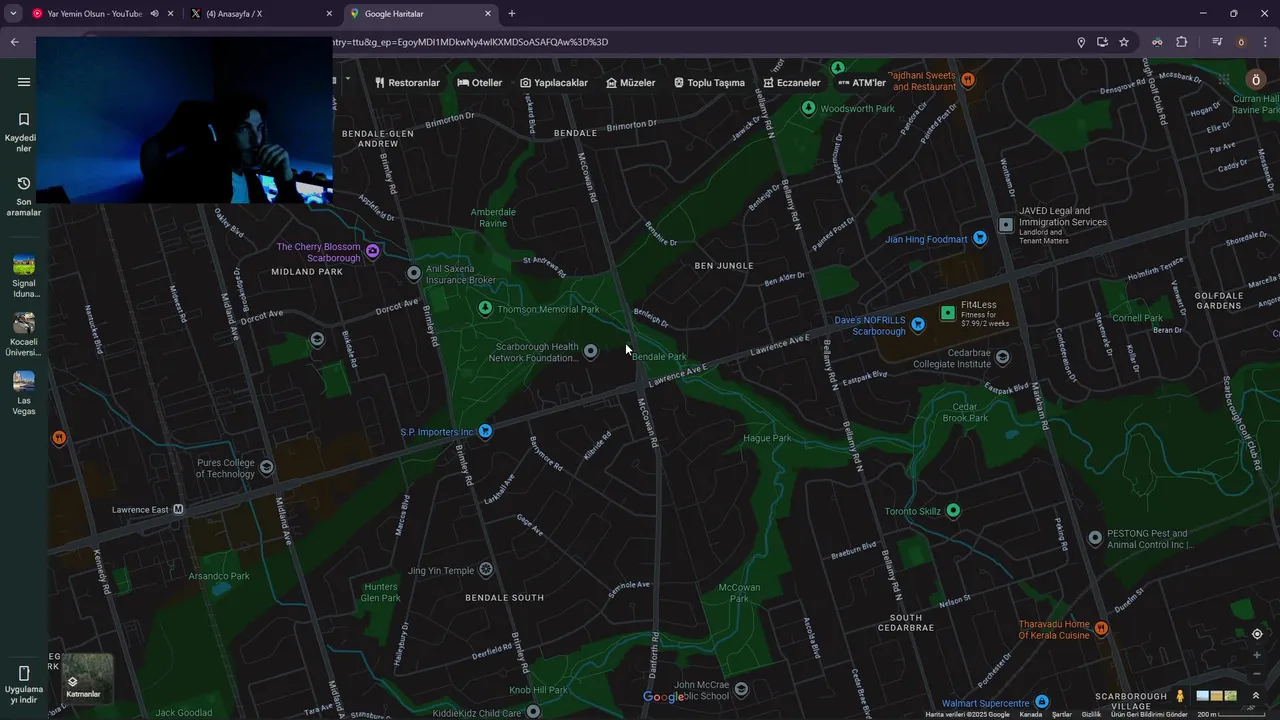This screenshot has height=720, width=1280.
Task: Go back with browser back arrow
Action: (14, 42)
